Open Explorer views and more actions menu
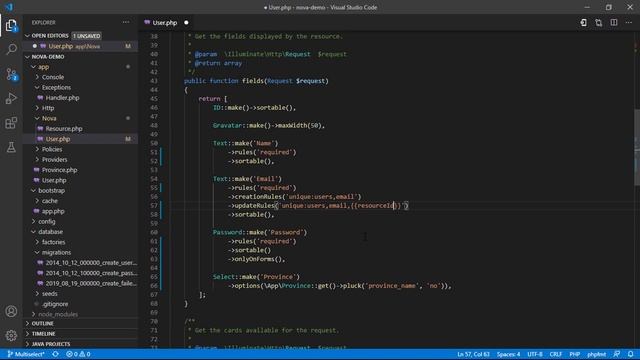 [126, 22]
